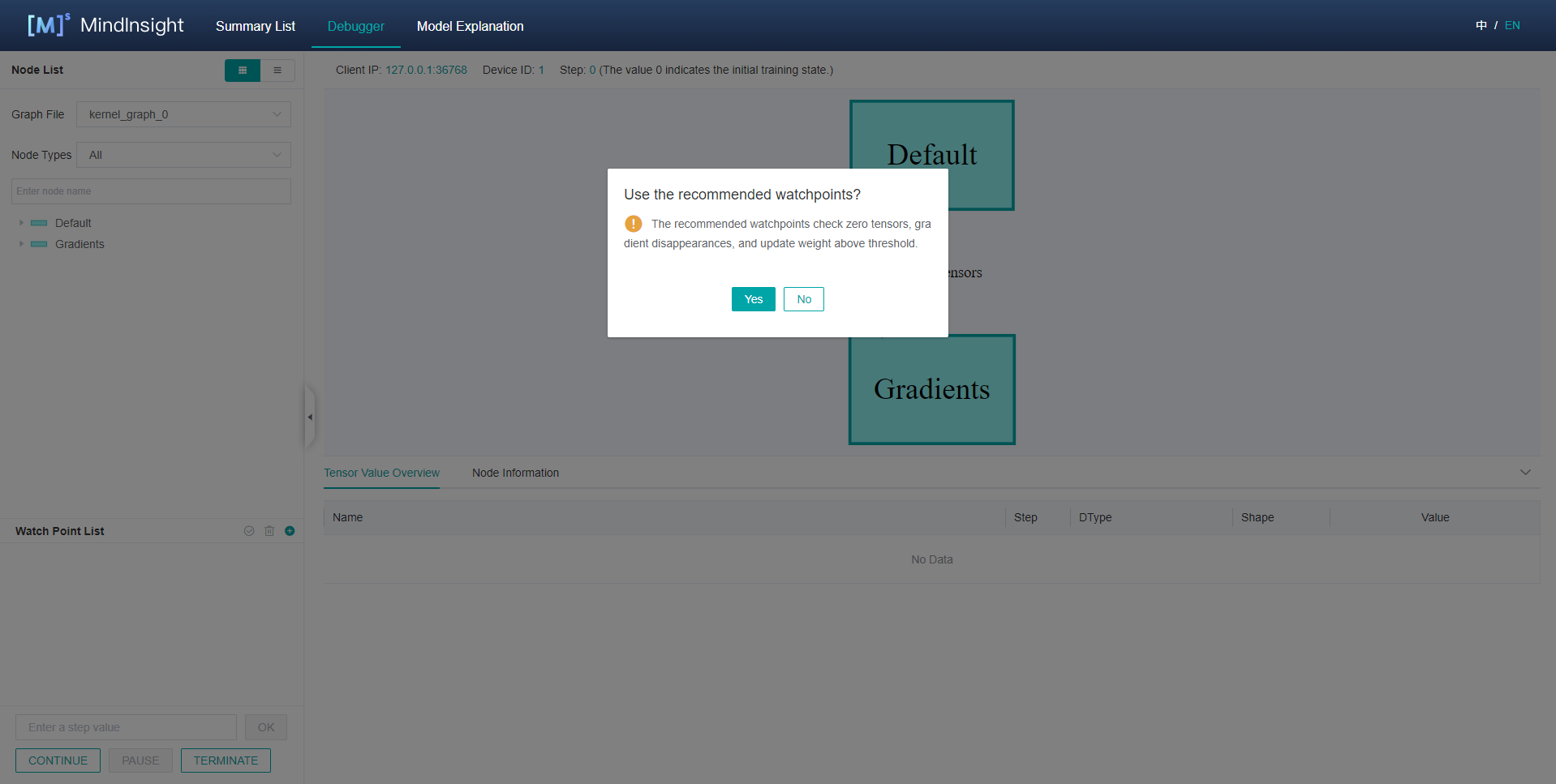Open the Graph File dropdown
The height and width of the screenshot is (784, 1556).
click(183, 114)
